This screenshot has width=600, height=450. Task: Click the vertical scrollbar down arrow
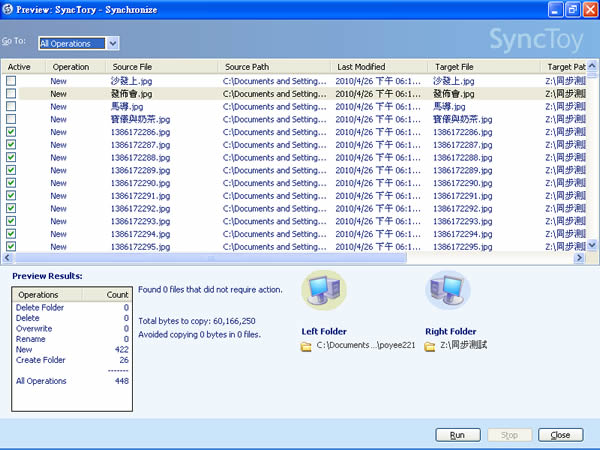(592, 245)
